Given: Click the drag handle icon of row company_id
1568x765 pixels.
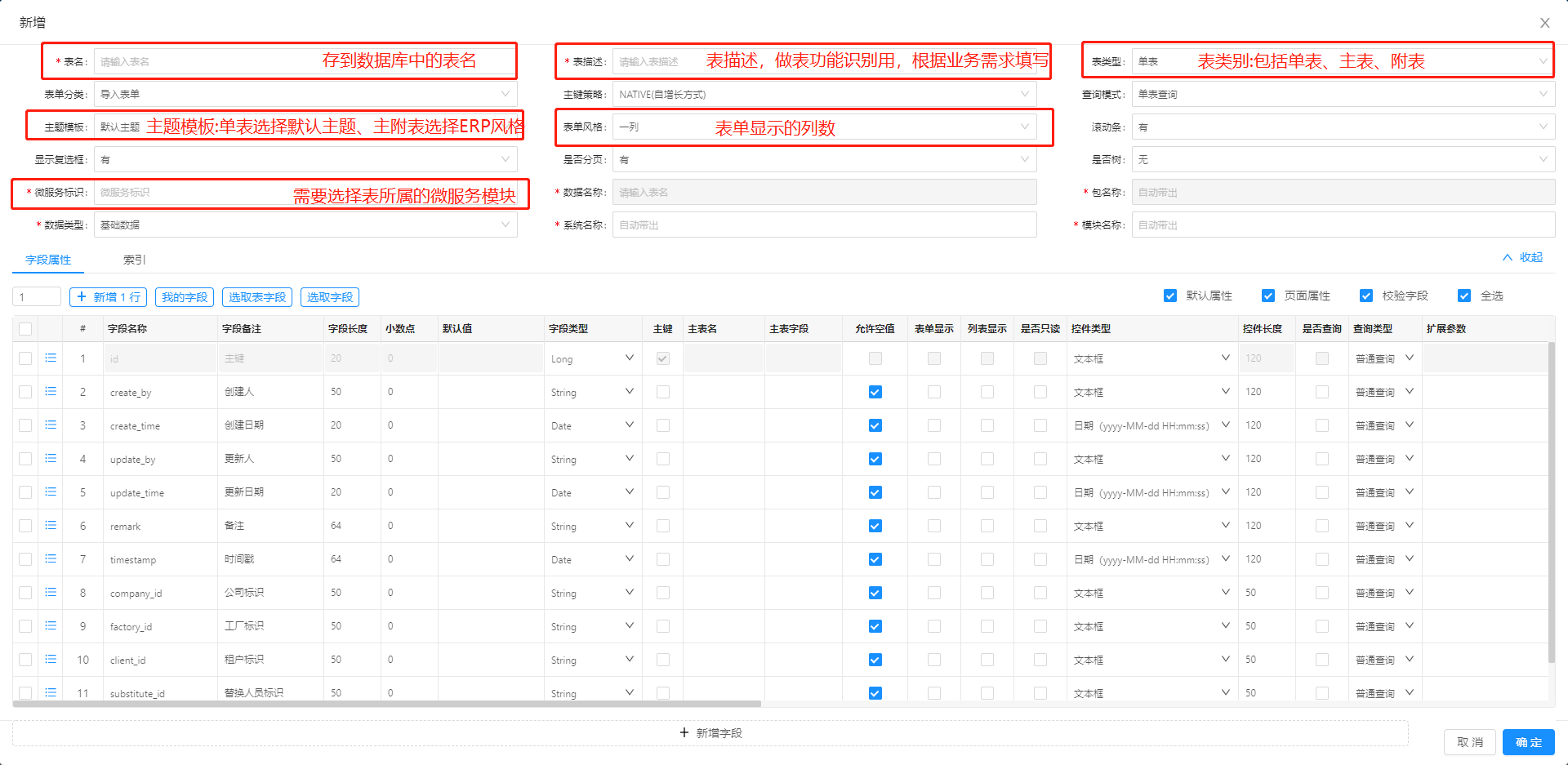Looking at the screenshot, I should 51,593.
